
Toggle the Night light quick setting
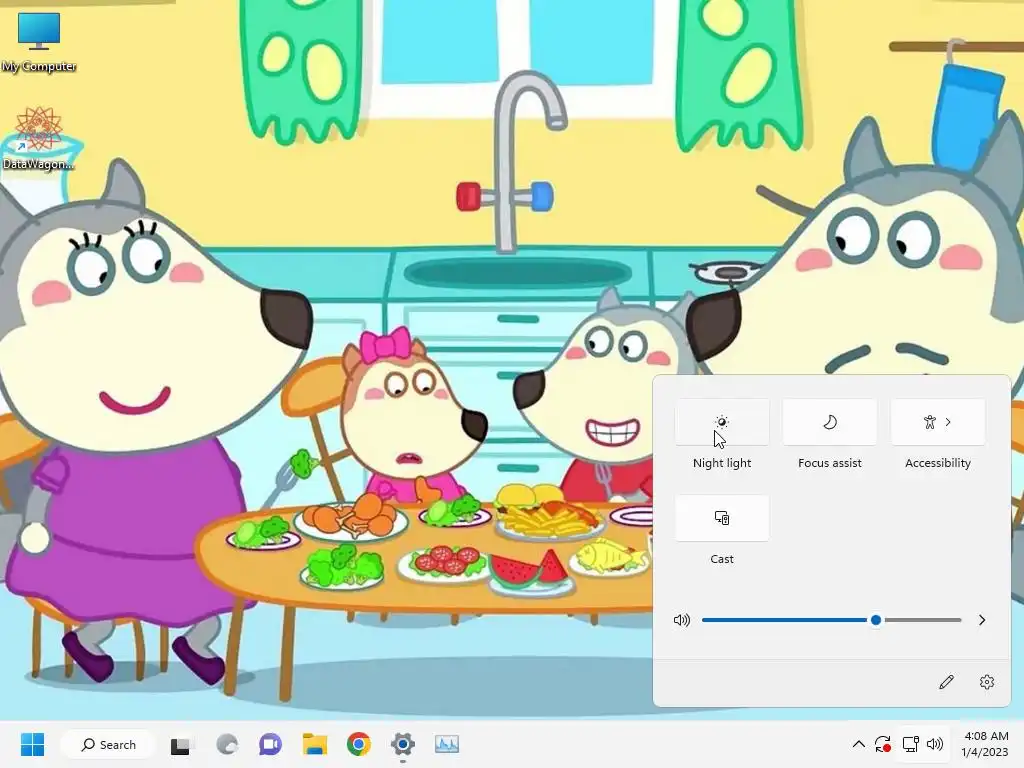(x=722, y=423)
